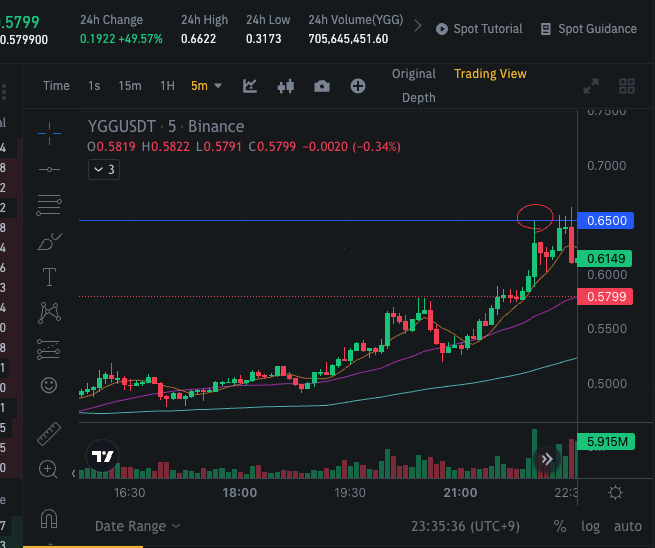This screenshot has width=655, height=548.
Task: Switch to the Depth chart view
Action: (x=419, y=98)
